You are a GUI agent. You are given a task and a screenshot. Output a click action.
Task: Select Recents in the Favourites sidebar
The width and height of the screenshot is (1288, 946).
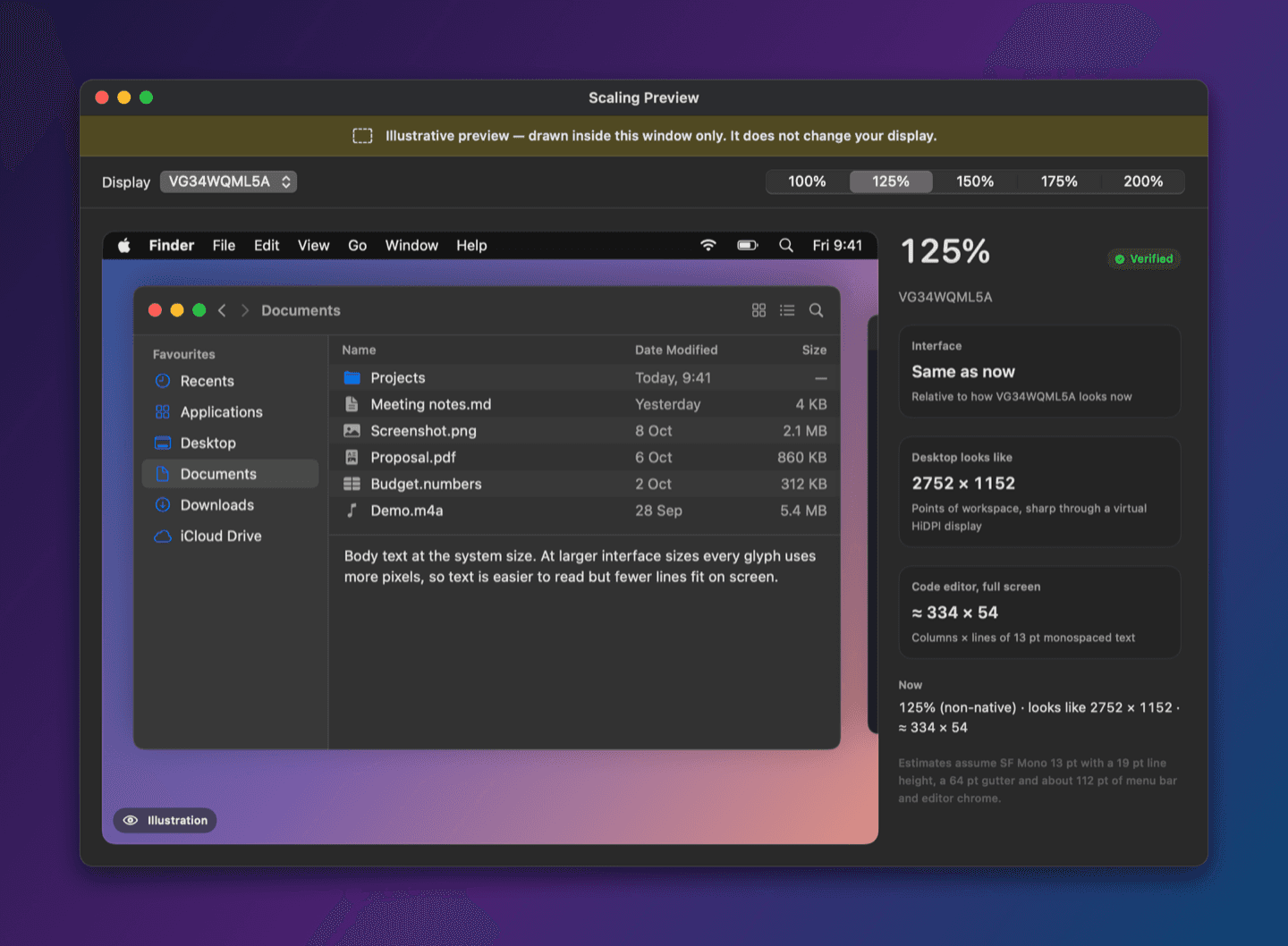231,381
